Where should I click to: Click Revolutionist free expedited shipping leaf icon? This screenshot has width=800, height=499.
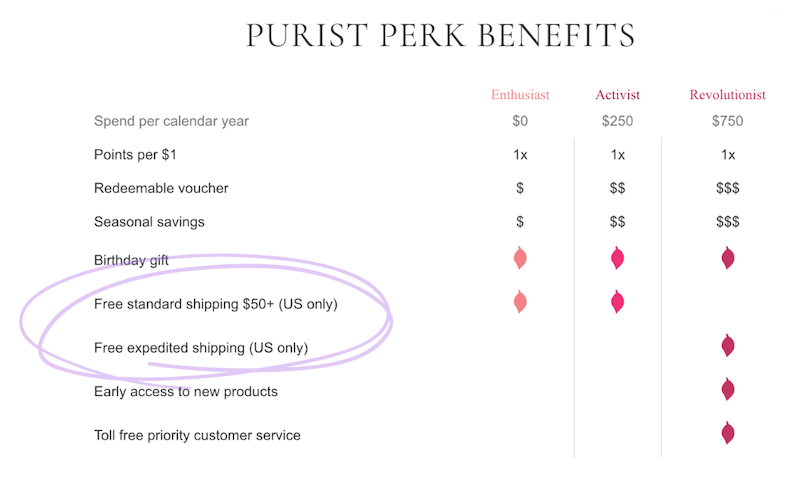coord(728,346)
